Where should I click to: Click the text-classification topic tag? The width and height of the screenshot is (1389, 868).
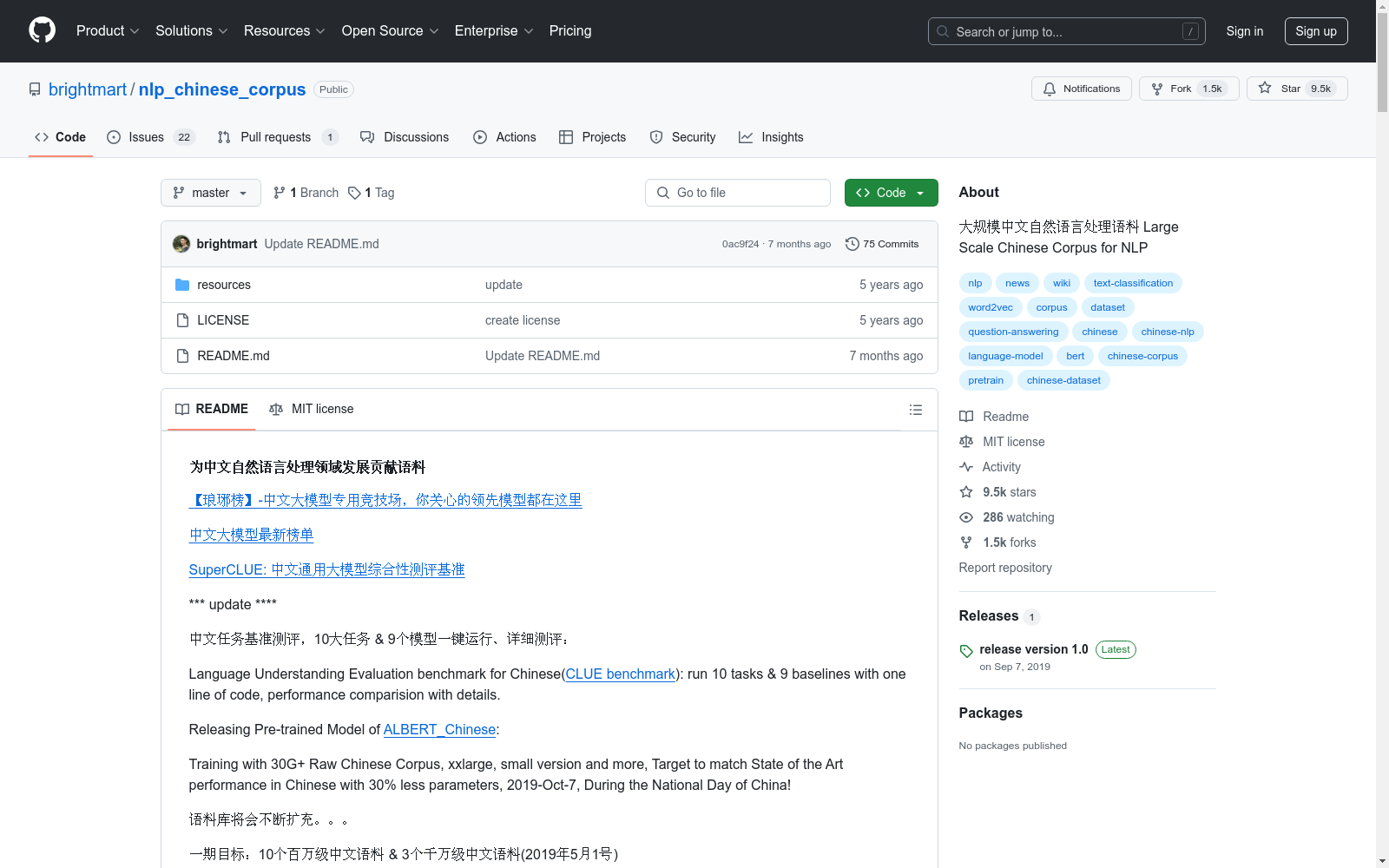(x=1133, y=283)
